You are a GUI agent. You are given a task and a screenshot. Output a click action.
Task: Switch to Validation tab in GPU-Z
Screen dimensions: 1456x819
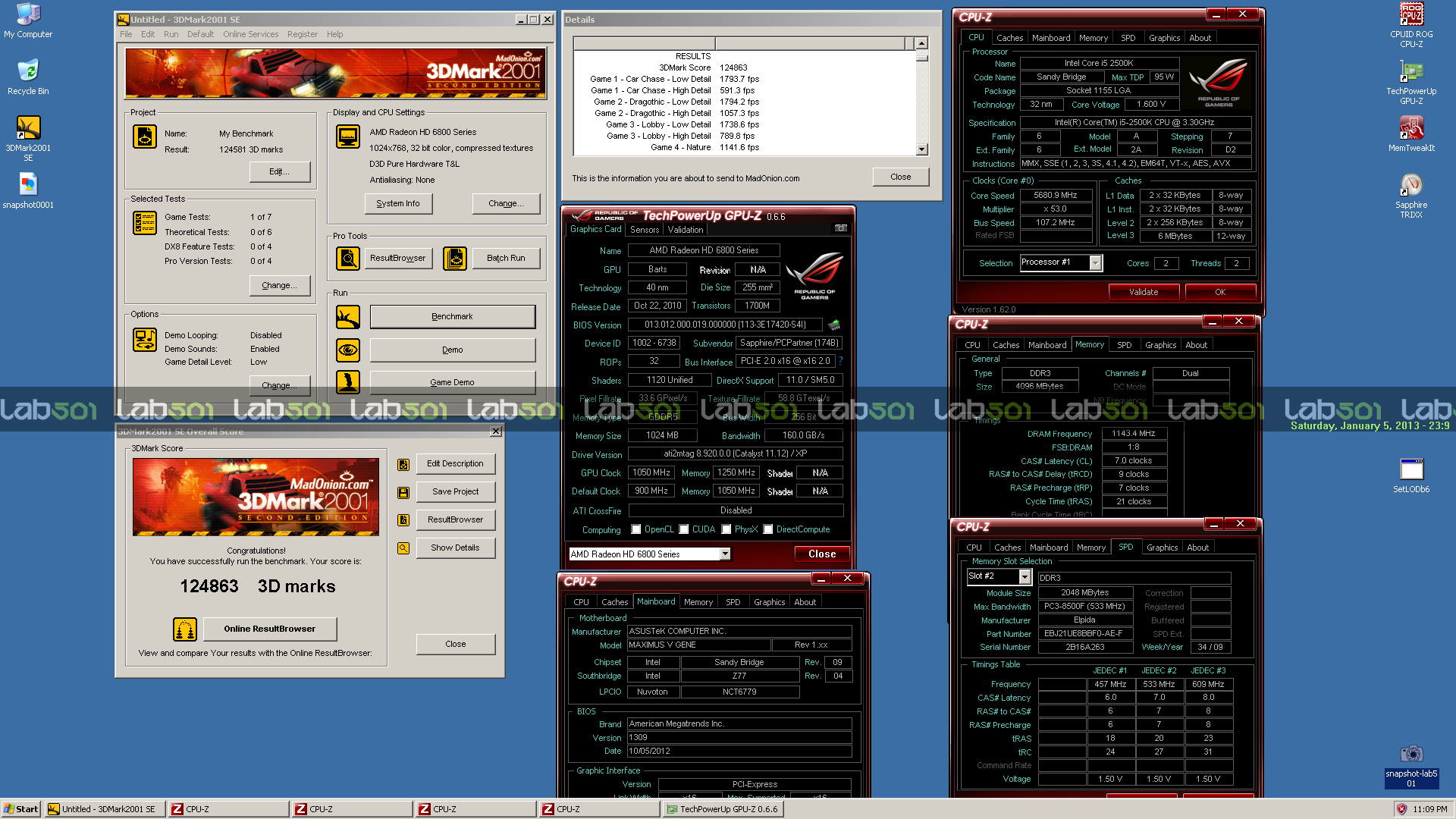point(686,230)
